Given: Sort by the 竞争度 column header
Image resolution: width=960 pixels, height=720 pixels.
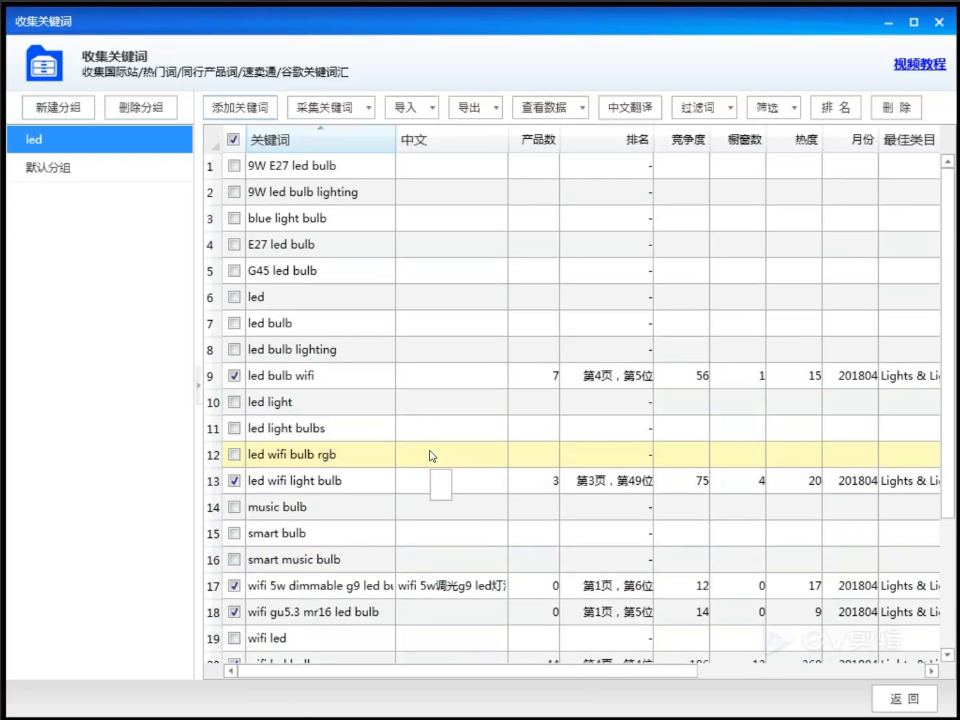Looking at the screenshot, I should click(682, 140).
